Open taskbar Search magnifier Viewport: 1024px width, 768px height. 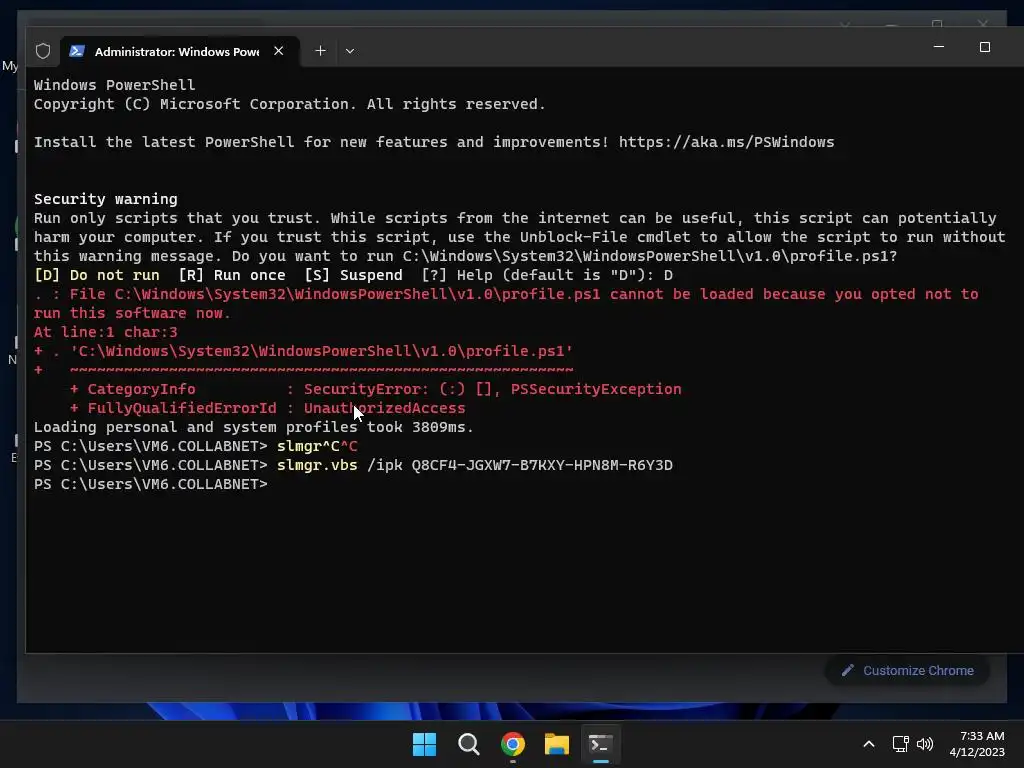[x=469, y=744]
